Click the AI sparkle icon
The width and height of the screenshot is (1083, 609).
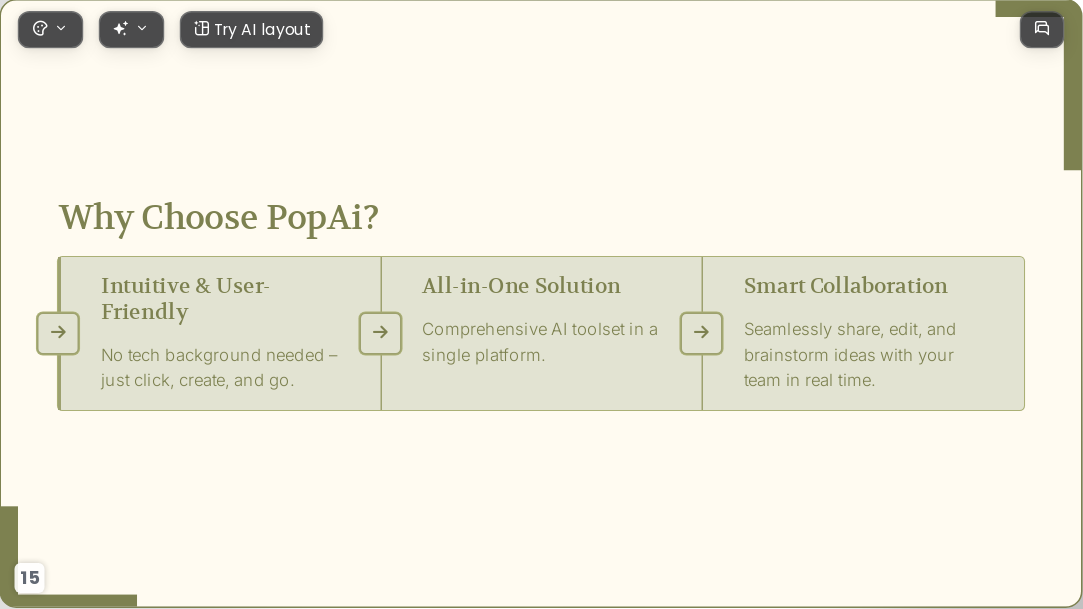[x=120, y=28]
